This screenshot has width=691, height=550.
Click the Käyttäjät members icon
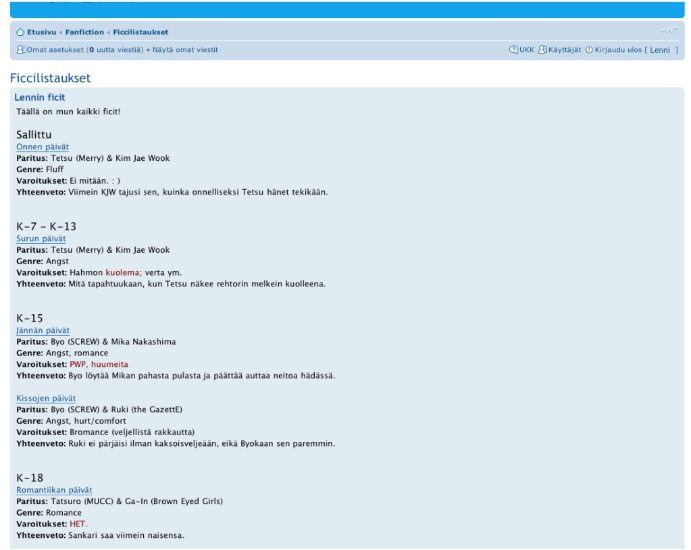[x=542, y=50]
